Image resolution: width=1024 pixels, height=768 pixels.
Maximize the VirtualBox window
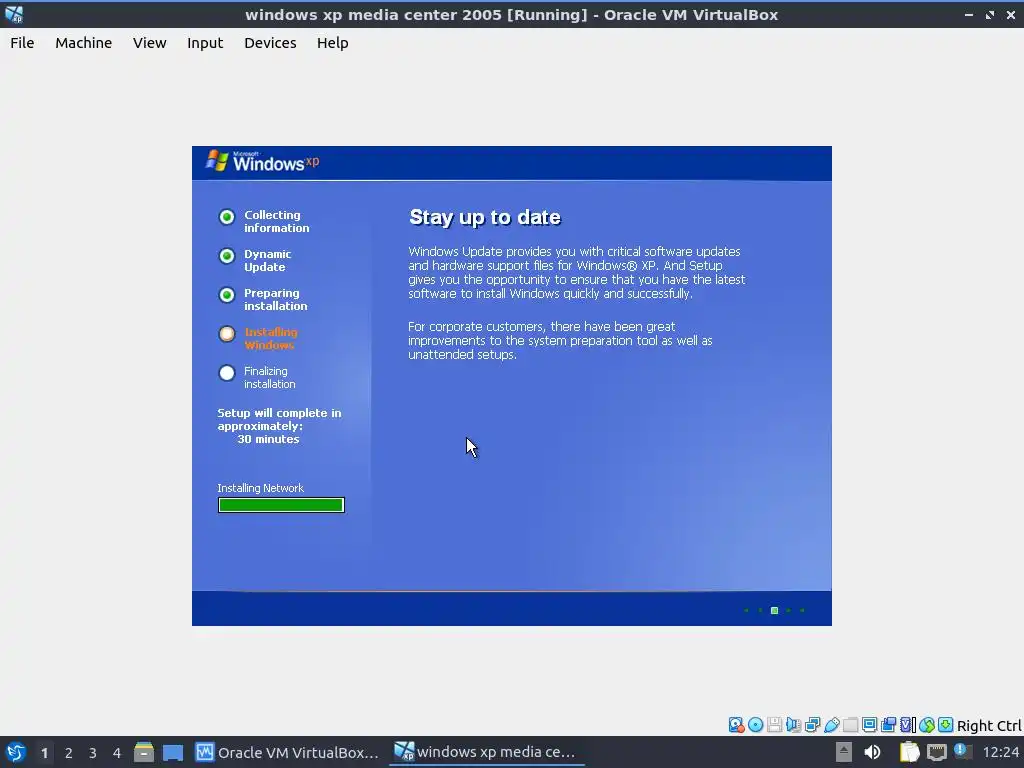click(990, 14)
